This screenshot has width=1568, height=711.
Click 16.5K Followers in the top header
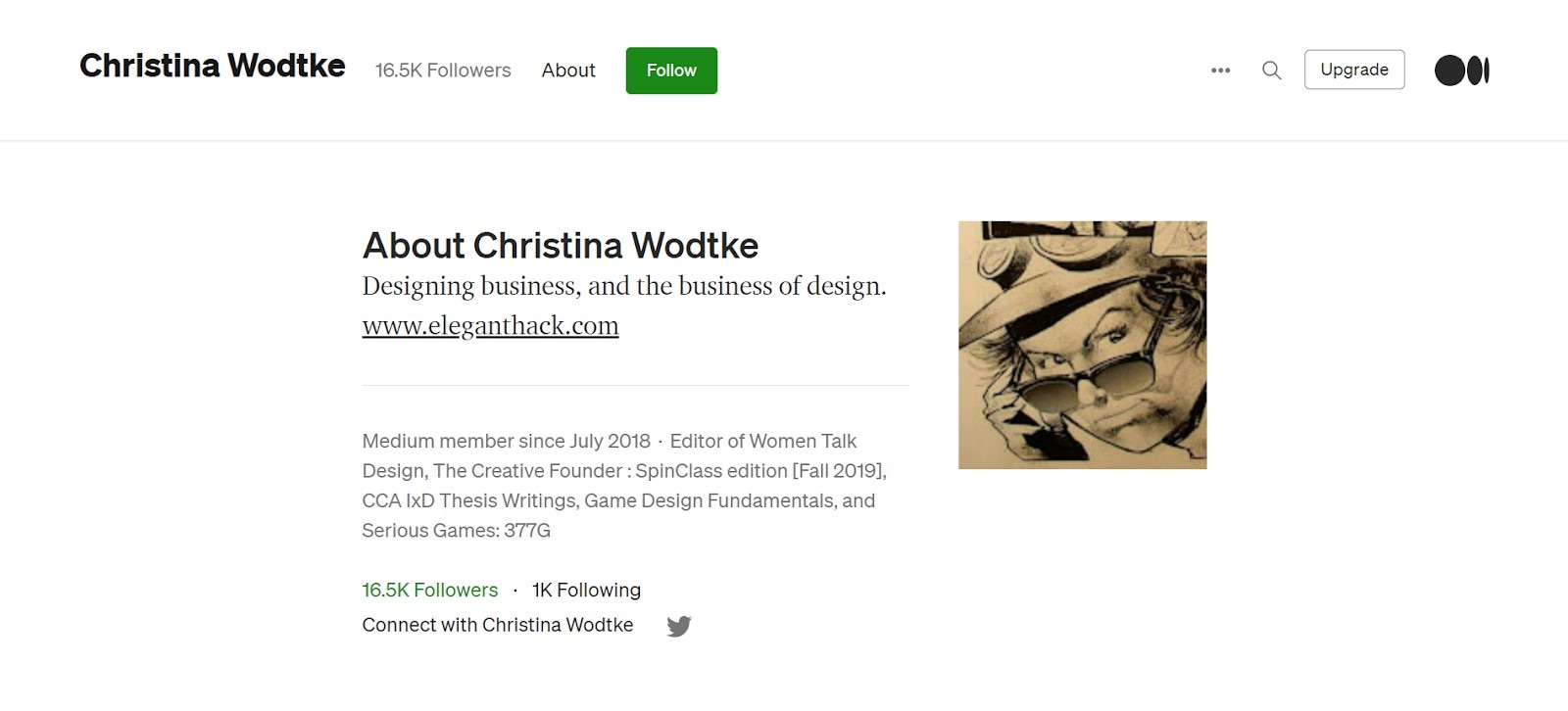click(x=443, y=71)
